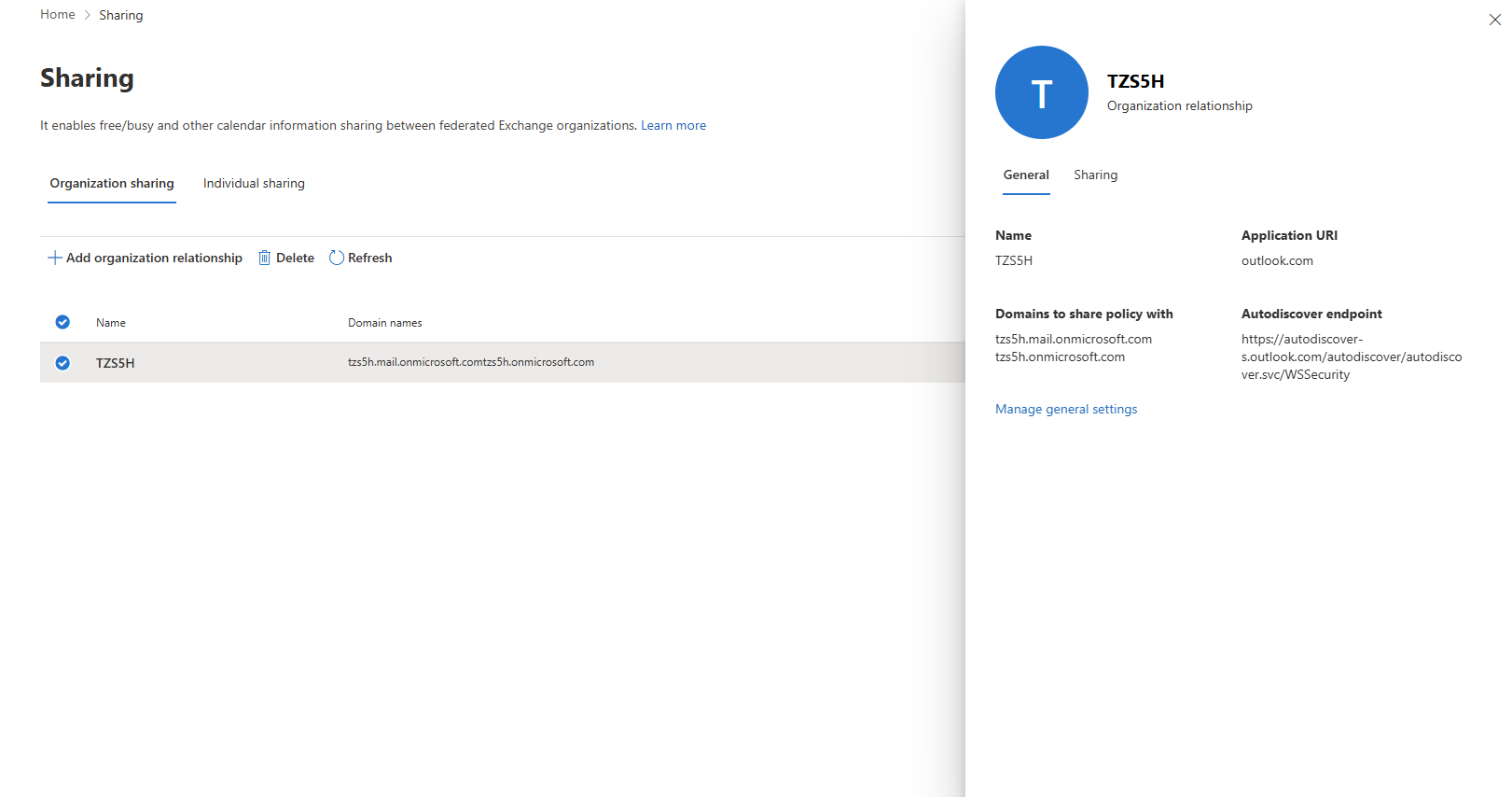The width and height of the screenshot is (1512, 797).
Task: Click Organization relationship subtitle
Action: pyautogui.click(x=1180, y=105)
